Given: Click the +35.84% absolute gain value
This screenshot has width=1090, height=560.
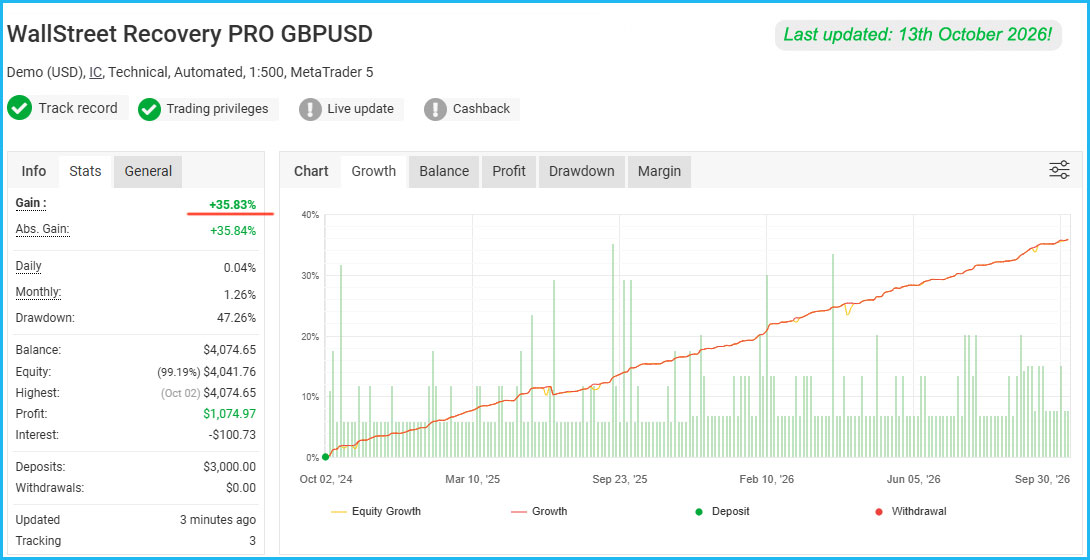Looking at the screenshot, I should click(233, 231).
